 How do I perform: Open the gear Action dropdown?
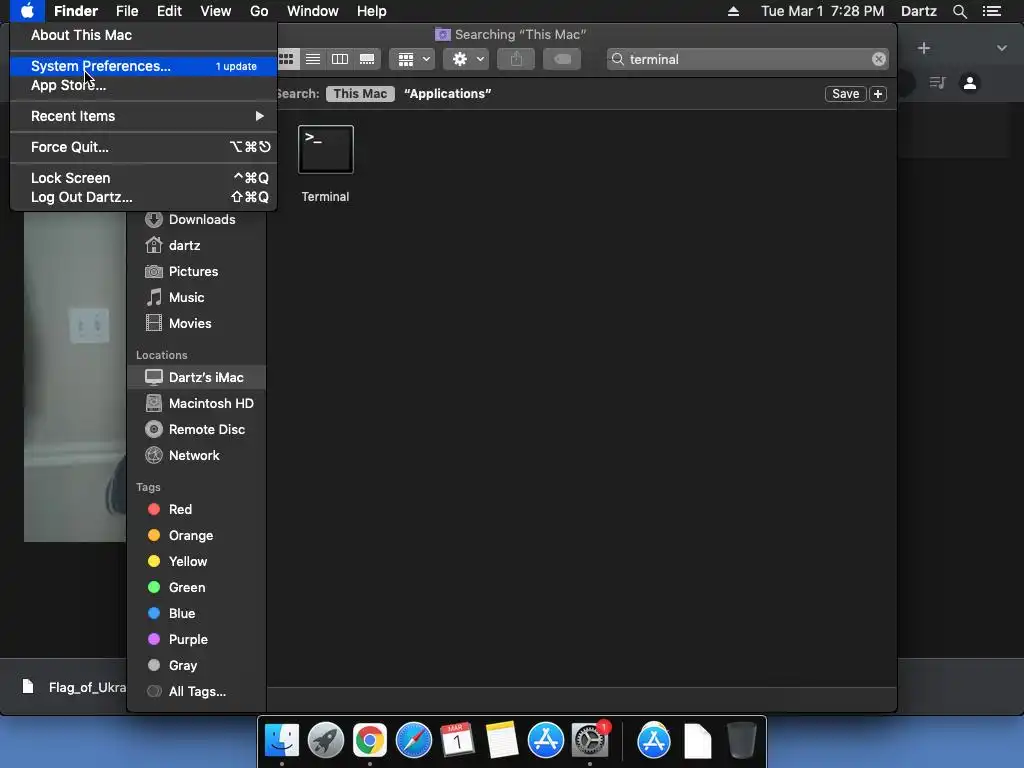(466, 59)
